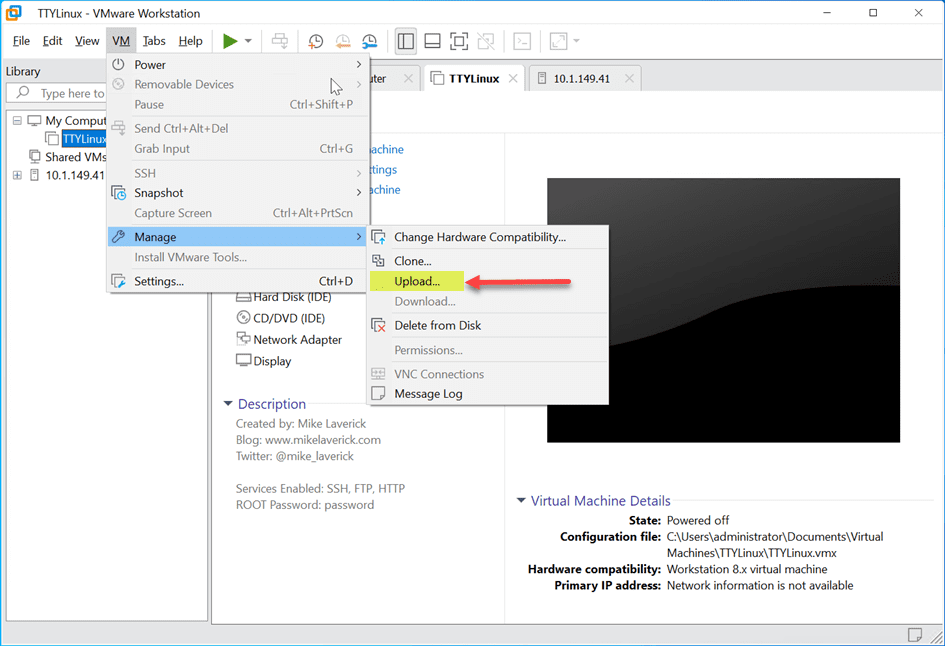Toggle the library sidebar view icon
Image resolution: width=945 pixels, height=646 pixels.
406,41
